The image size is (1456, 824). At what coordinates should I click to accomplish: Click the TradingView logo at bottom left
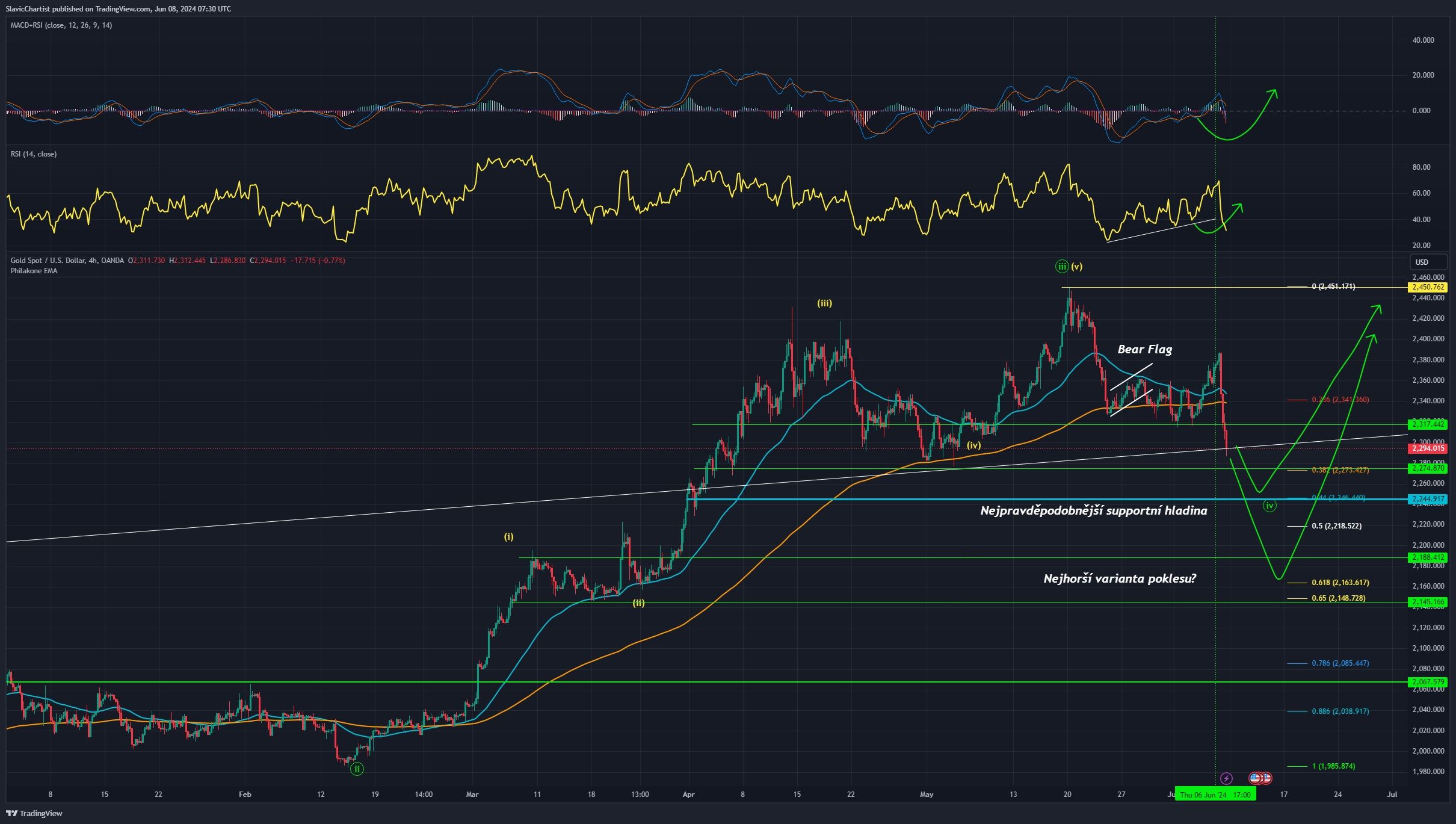34,813
